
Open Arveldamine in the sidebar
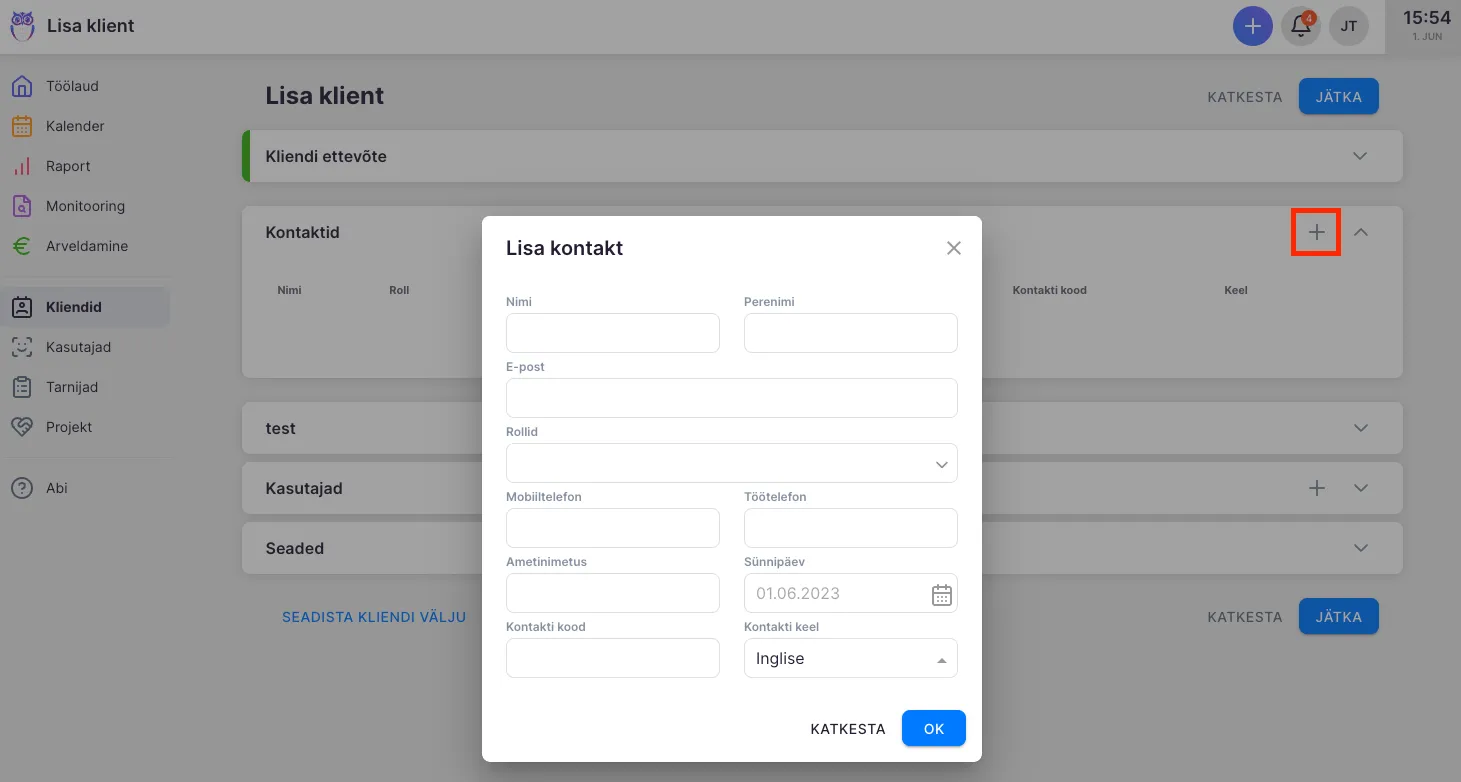(x=86, y=246)
